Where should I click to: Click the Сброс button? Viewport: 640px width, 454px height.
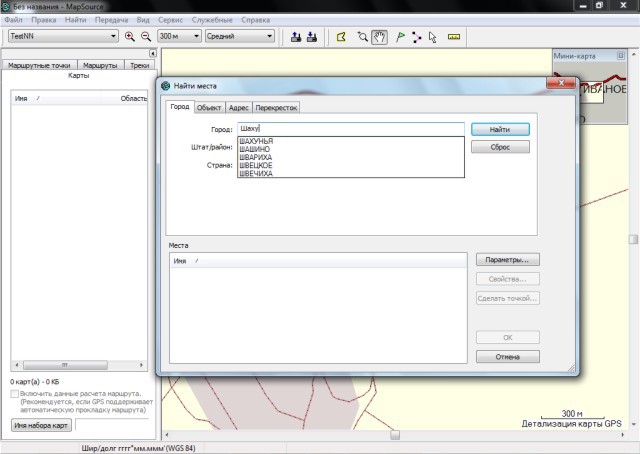pos(500,147)
